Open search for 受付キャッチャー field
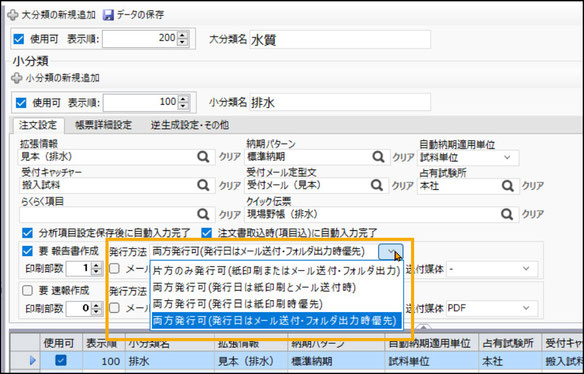The image size is (584, 374). [203, 185]
